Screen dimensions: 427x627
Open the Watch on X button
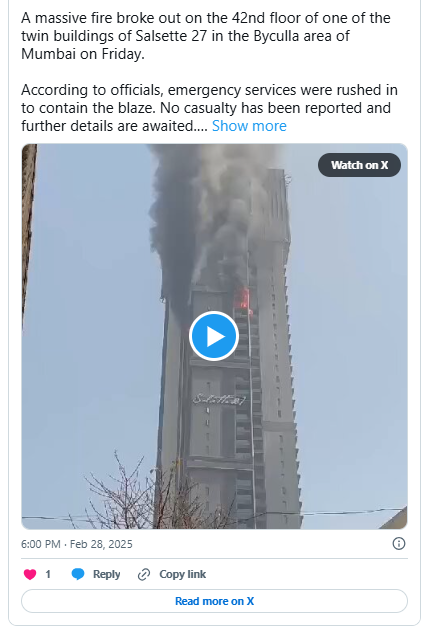point(359,165)
